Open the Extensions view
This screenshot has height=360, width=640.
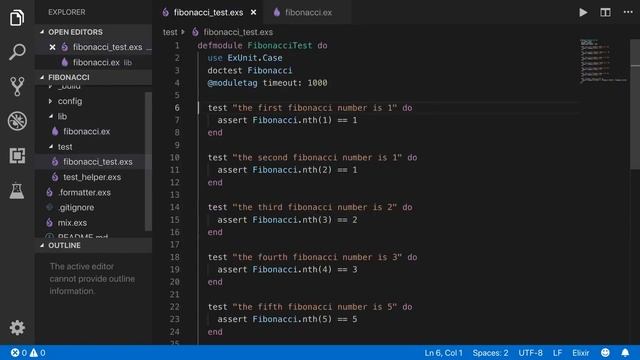(x=17, y=156)
